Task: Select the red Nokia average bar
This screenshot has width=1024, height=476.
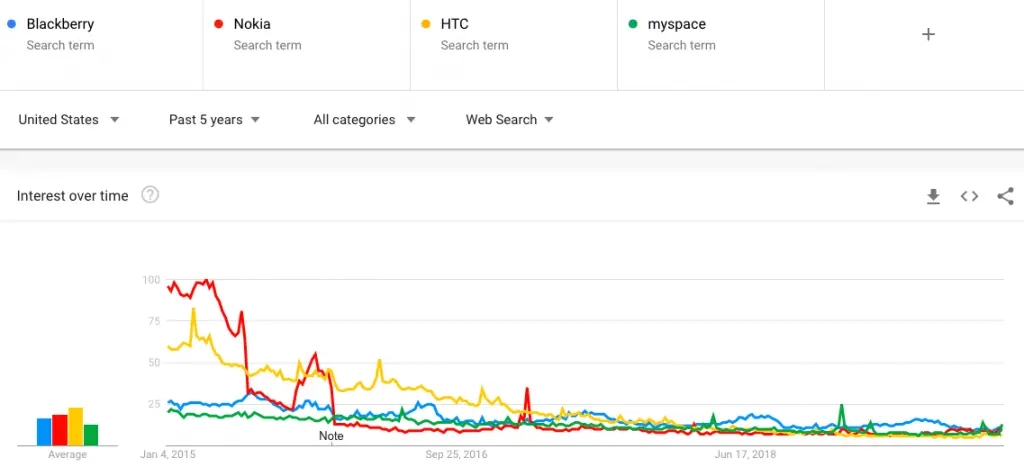Action: point(60,430)
